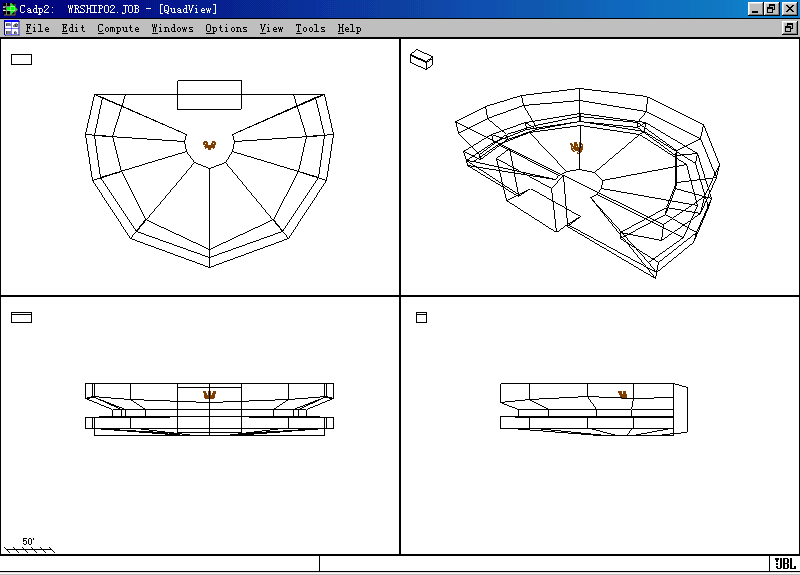Click the plan view indicator icon

(x=21, y=60)
